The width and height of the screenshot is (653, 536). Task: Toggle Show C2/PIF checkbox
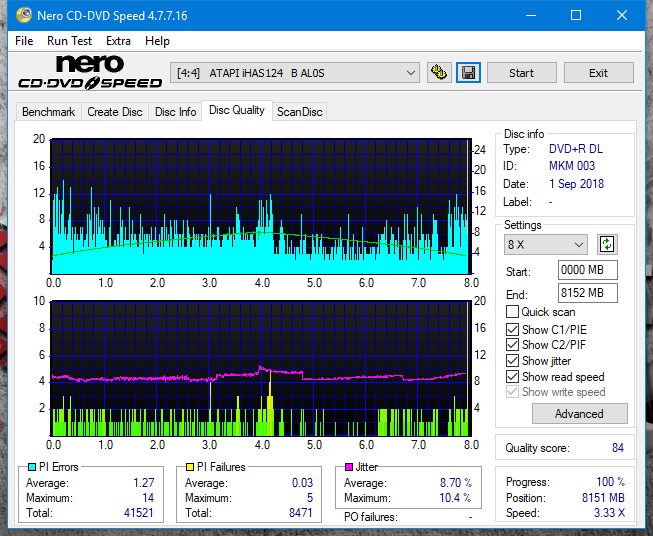(x=512, y=345)
